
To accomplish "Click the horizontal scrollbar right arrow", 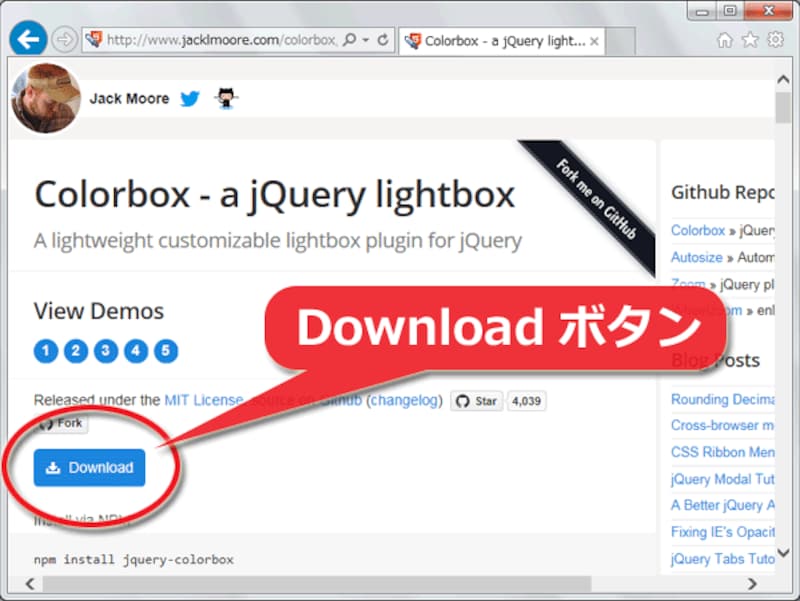I will (752, 584).
